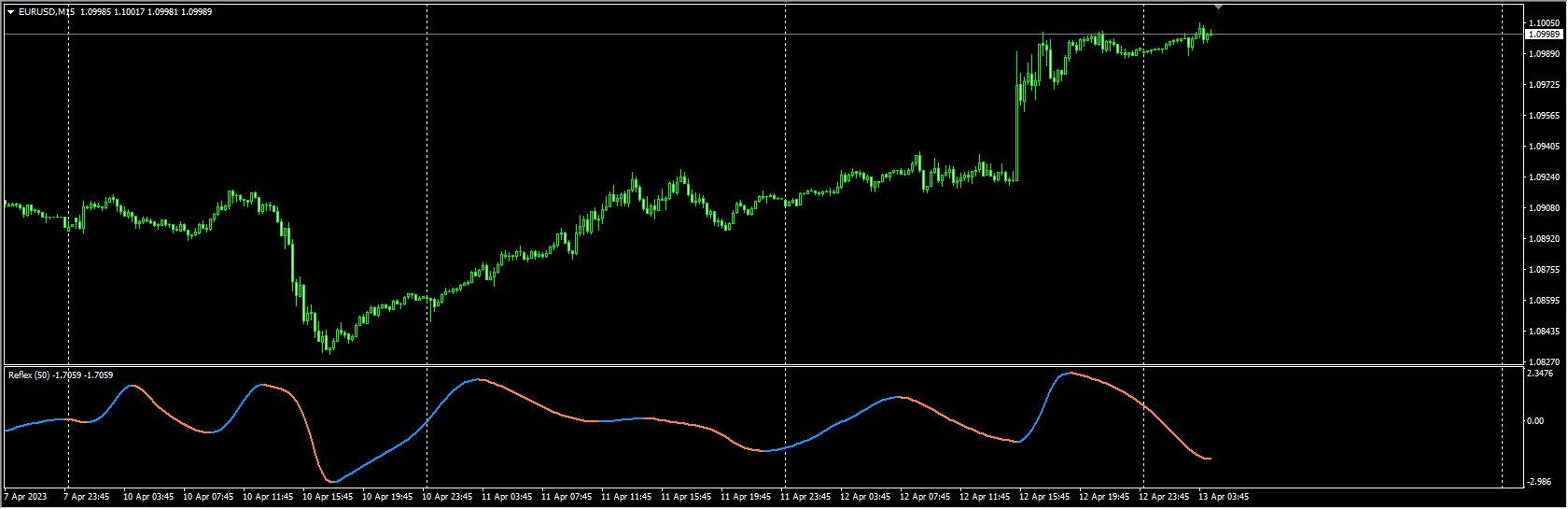Click the 12 Apr 03:45 time label
This screenshot has width=1568, height=509.
point(865,497)
